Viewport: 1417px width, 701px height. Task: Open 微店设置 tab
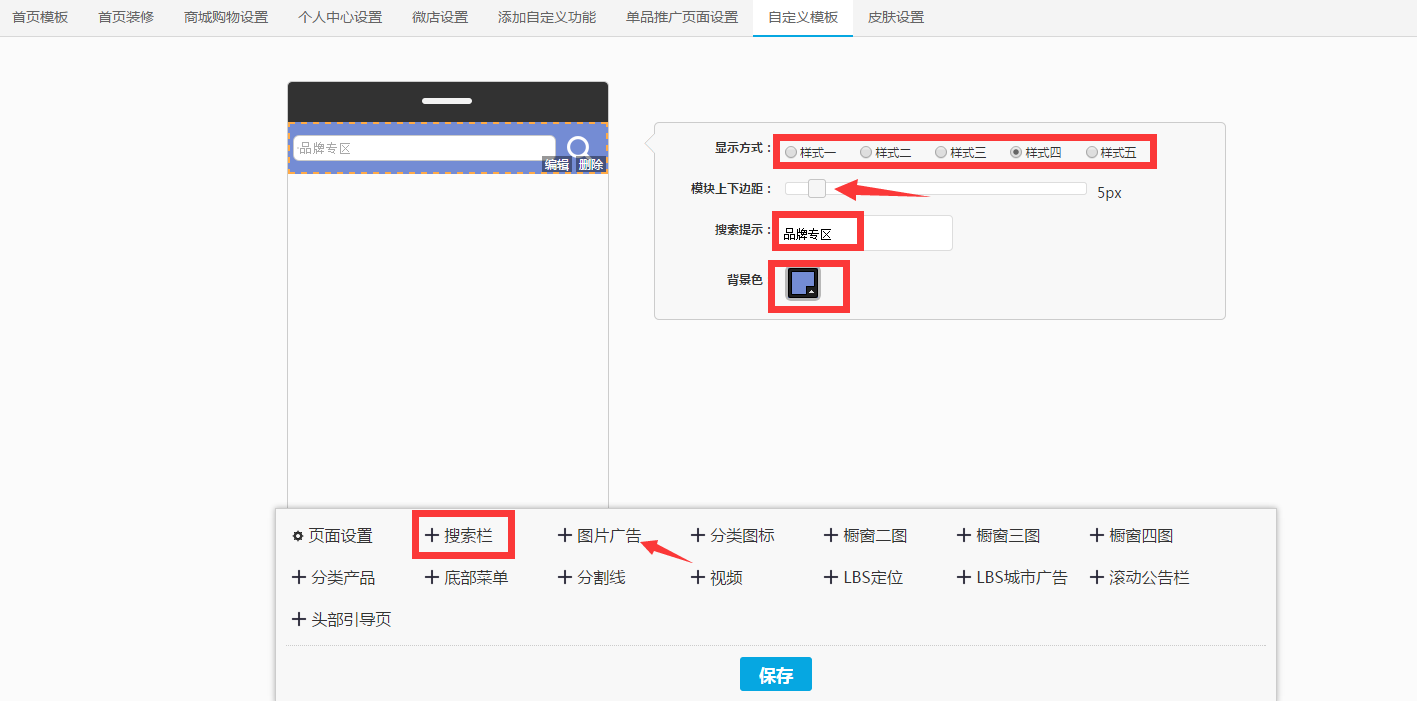(x=440, y=17)
